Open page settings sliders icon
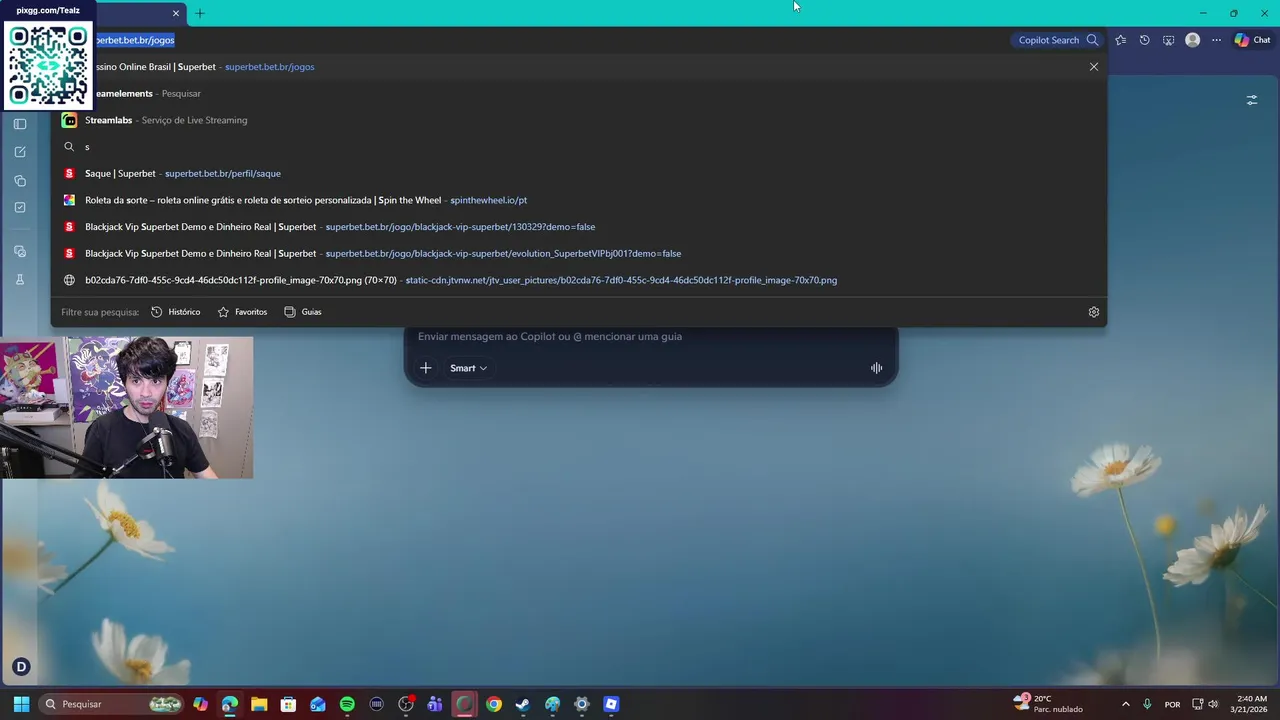 click(1251, 100)
